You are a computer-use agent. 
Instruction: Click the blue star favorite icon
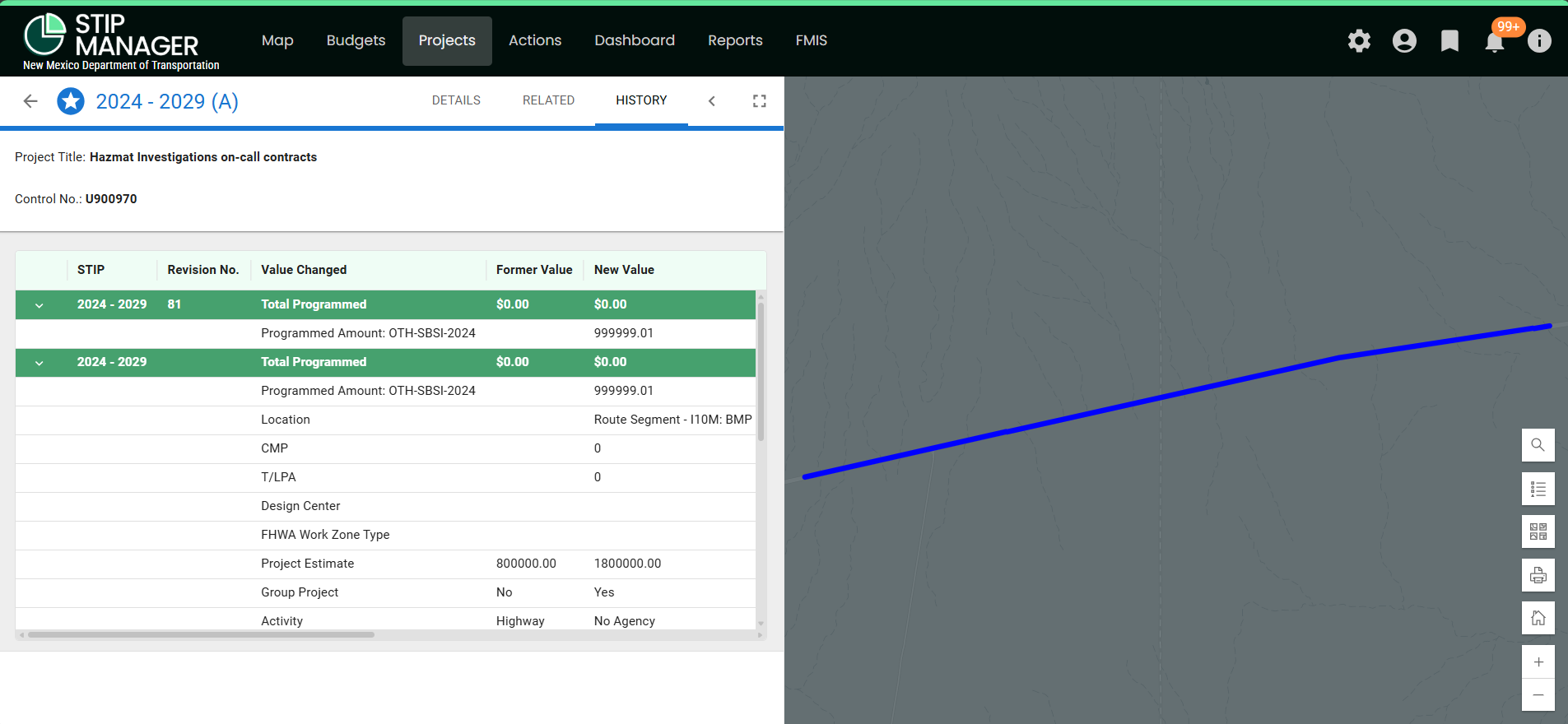point(71,101)
